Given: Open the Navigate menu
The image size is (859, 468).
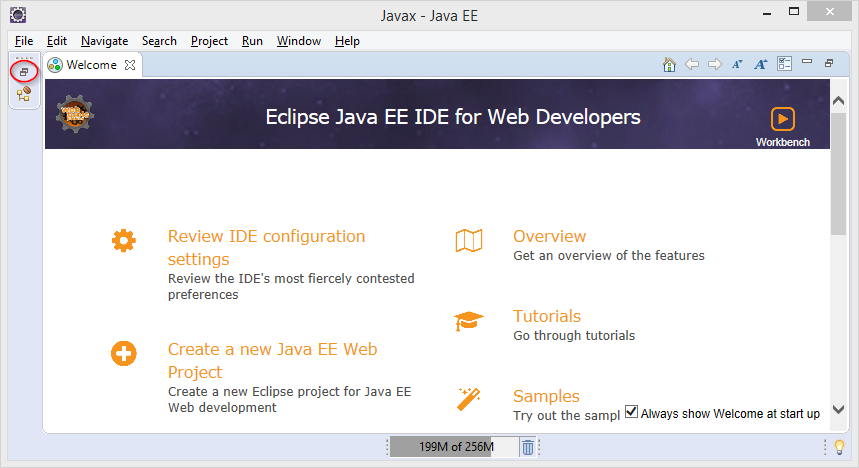Looking at the screenshot, I should (x=104, y=41).
